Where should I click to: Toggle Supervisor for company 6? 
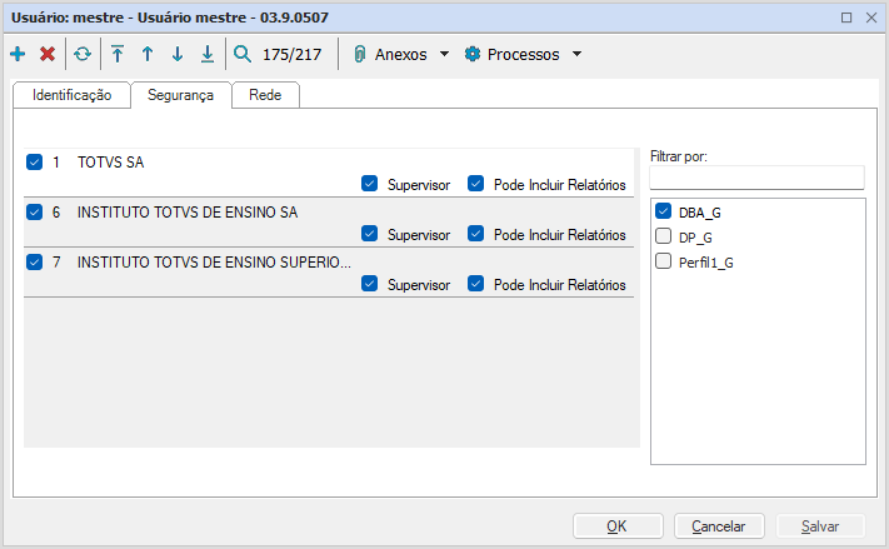tap(370, 234)
